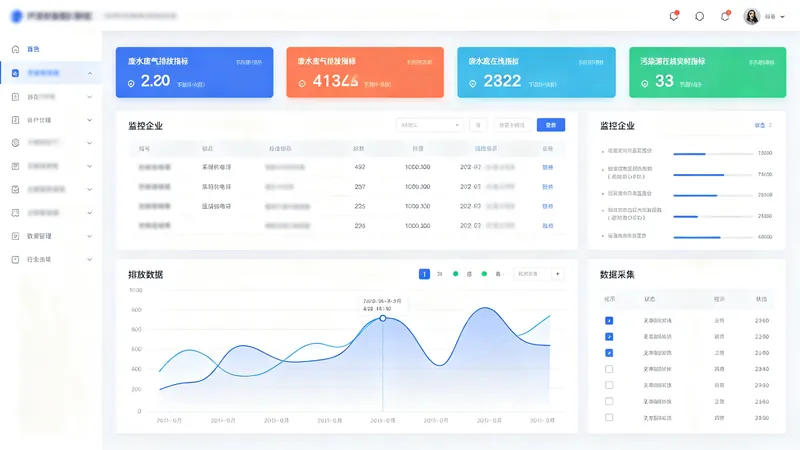
Task: Open the first header notification icon with red badge
Action: click(674, 16)
